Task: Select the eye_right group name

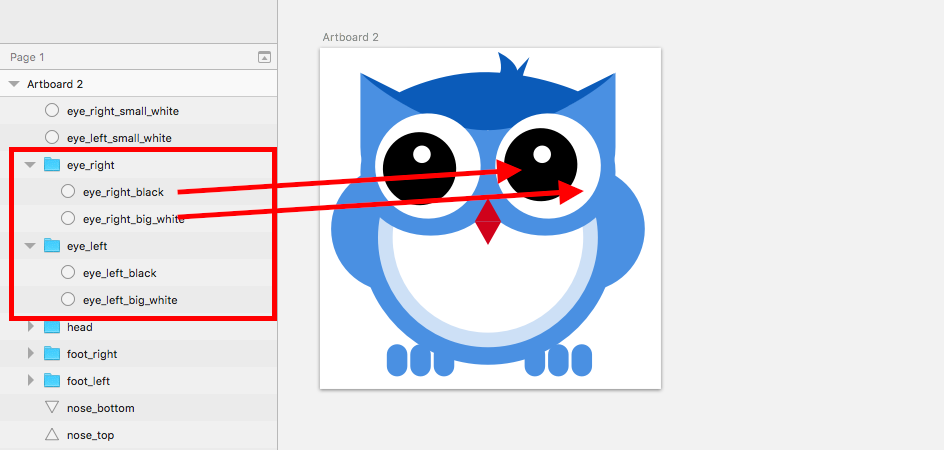Action: (91, 165)
